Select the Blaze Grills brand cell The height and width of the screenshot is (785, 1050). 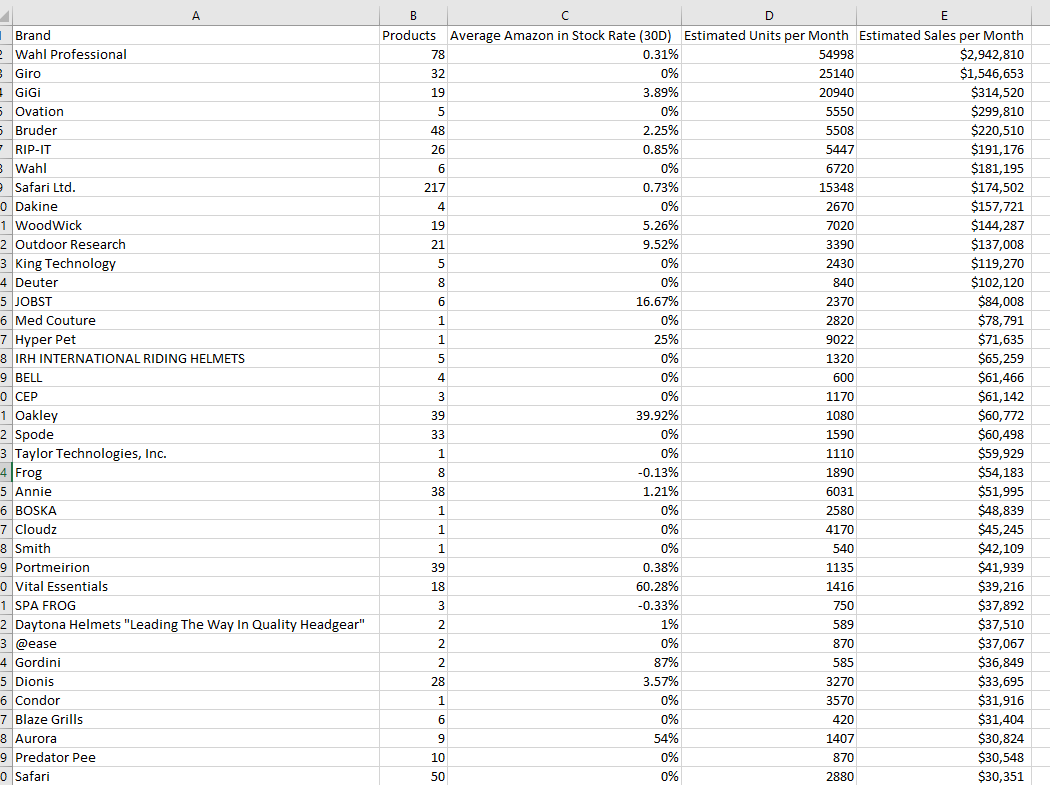pos(196,719)
